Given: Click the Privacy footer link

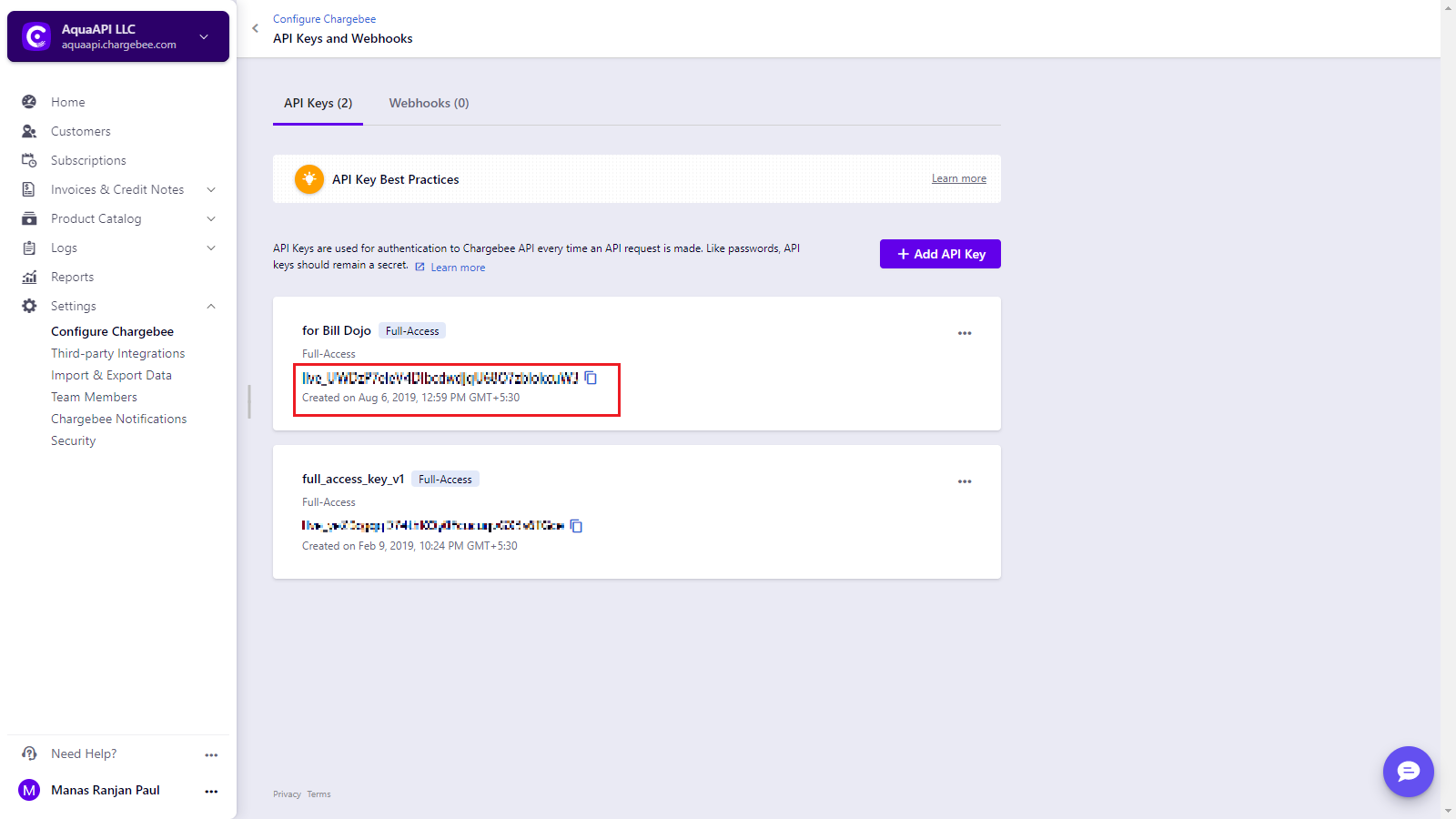Looking at the screenshot, I should (287, 794).
